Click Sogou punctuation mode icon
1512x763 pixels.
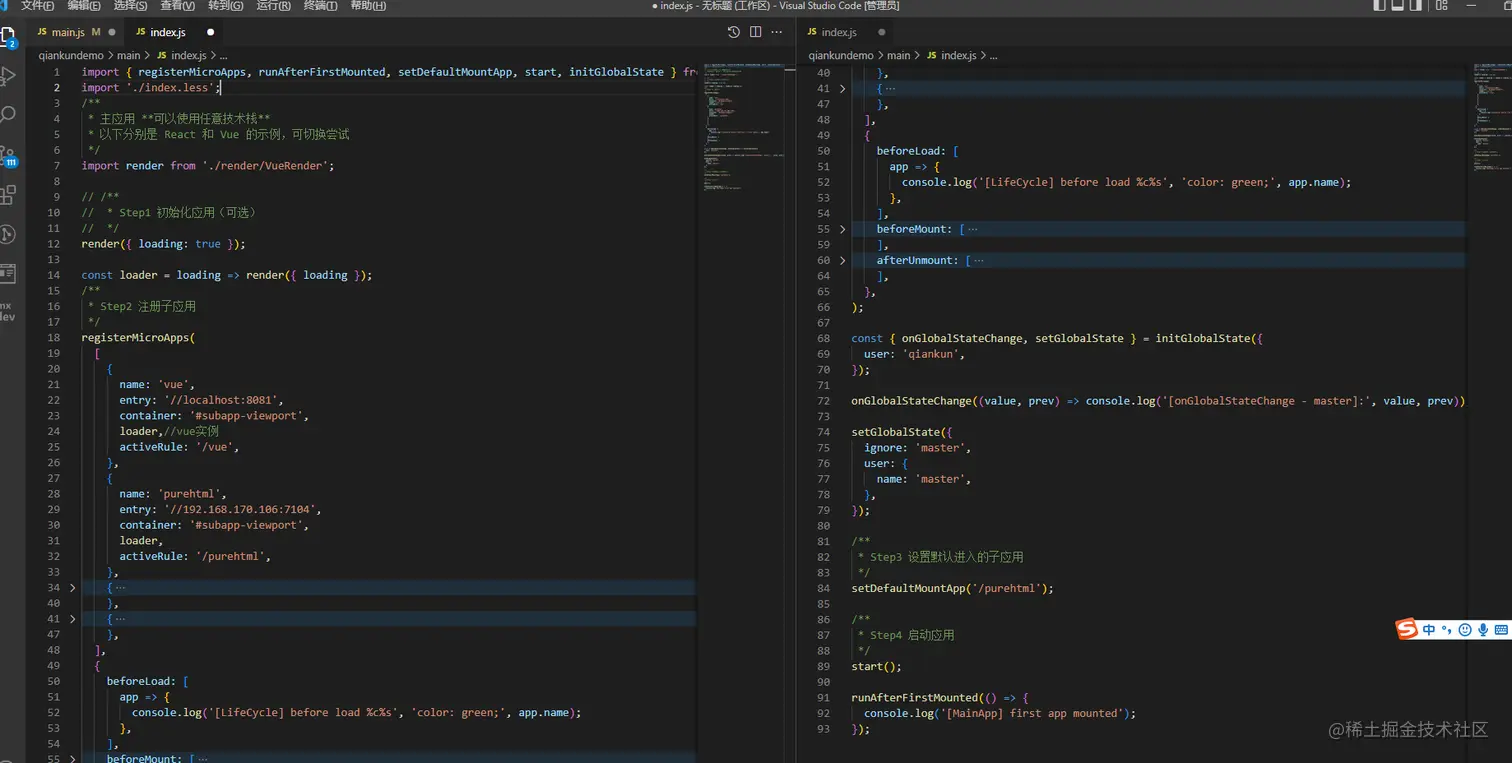[x=1447, y=631]
